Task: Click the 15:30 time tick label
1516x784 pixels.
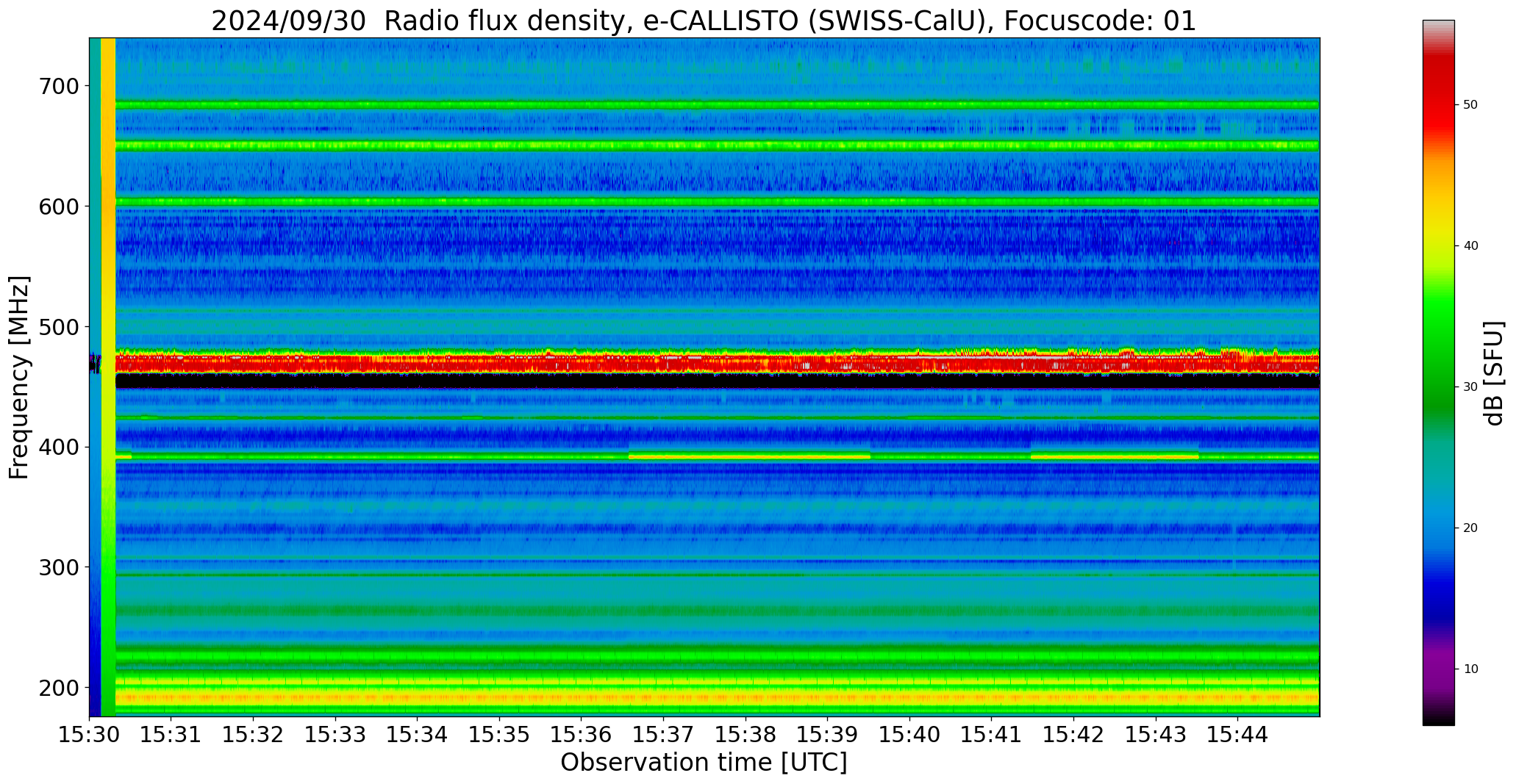Action: [x=90, y=734]
